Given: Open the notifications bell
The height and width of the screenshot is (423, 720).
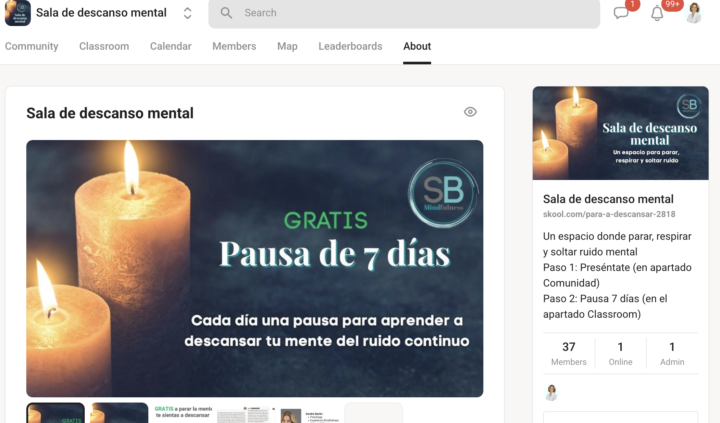Looking at the screenshot, I should pos(657,13).
